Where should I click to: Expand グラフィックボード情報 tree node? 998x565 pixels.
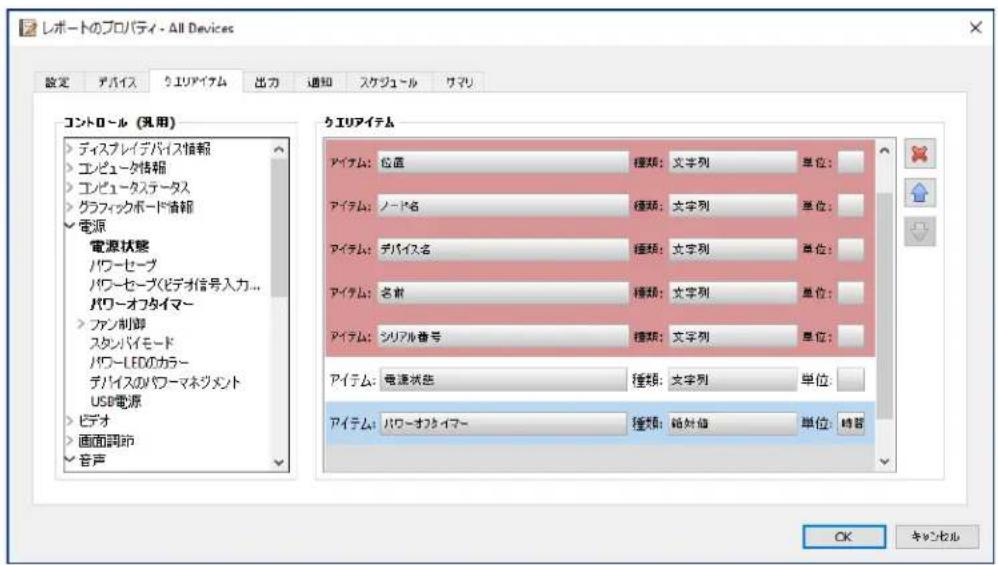[69, 207]
